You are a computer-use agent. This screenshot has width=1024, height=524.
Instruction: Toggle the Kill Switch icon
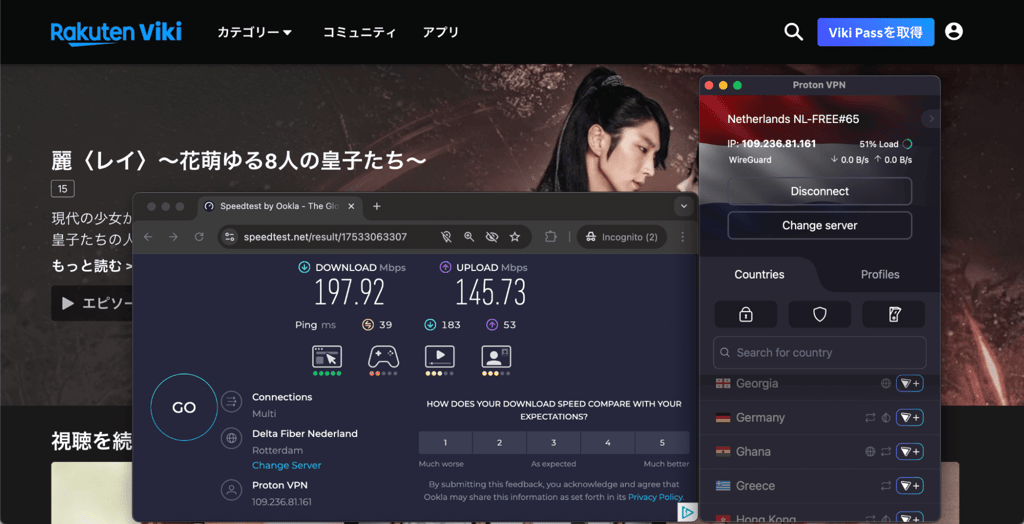coord(893,314)
